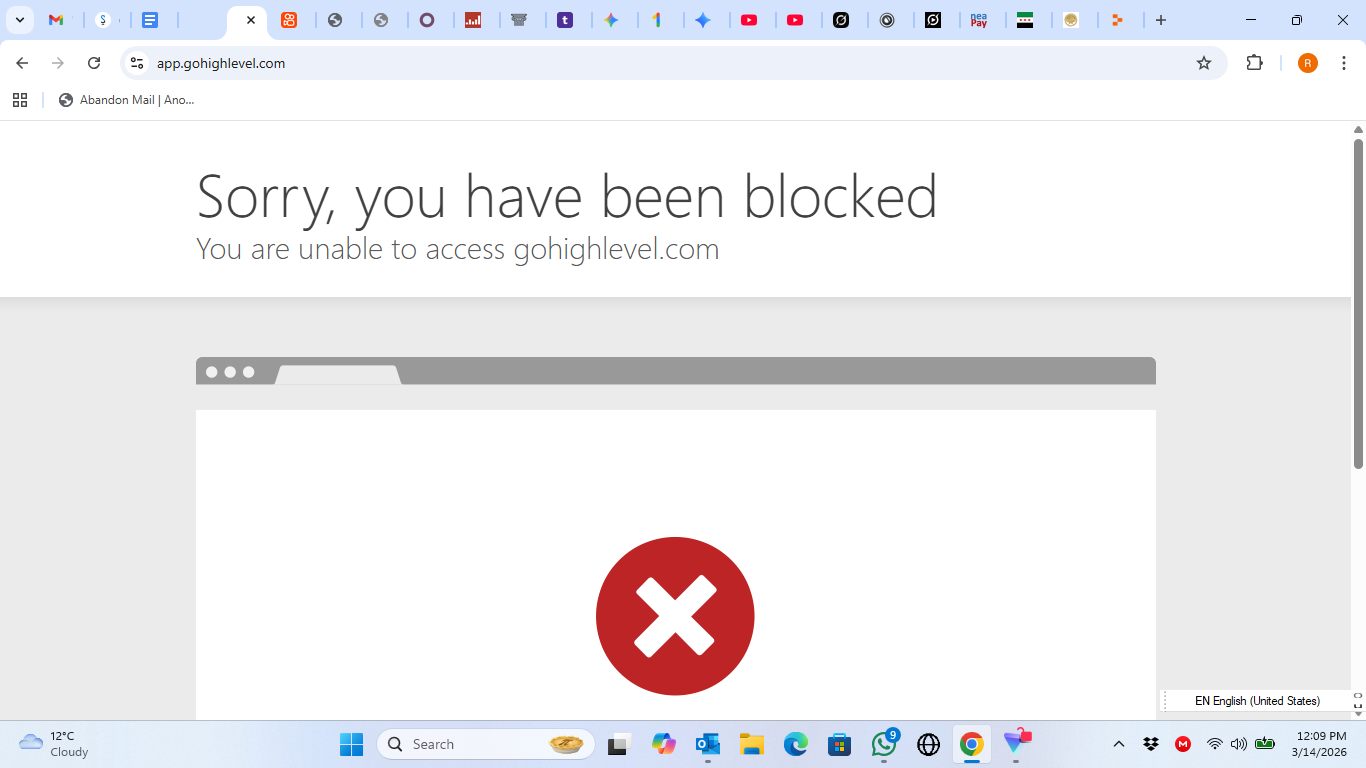
Task: Open WhatsApp from the taskbar
Action: click(x=884, y=744)
